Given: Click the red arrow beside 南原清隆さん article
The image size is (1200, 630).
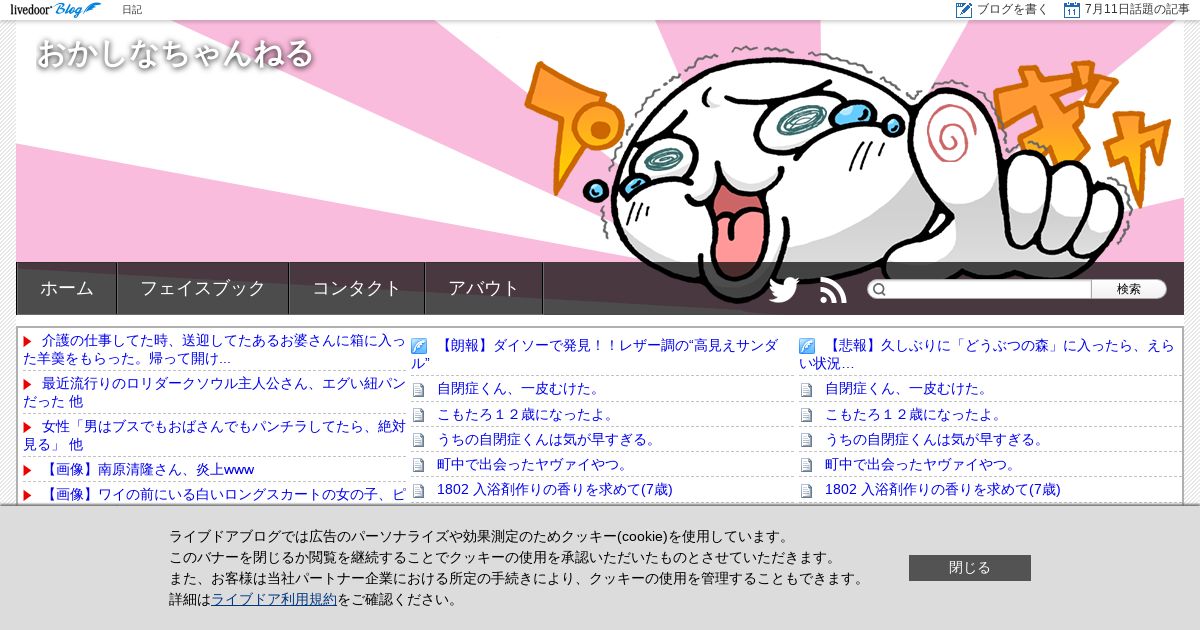Looking at the screenshot, I should tap(28, 470).
